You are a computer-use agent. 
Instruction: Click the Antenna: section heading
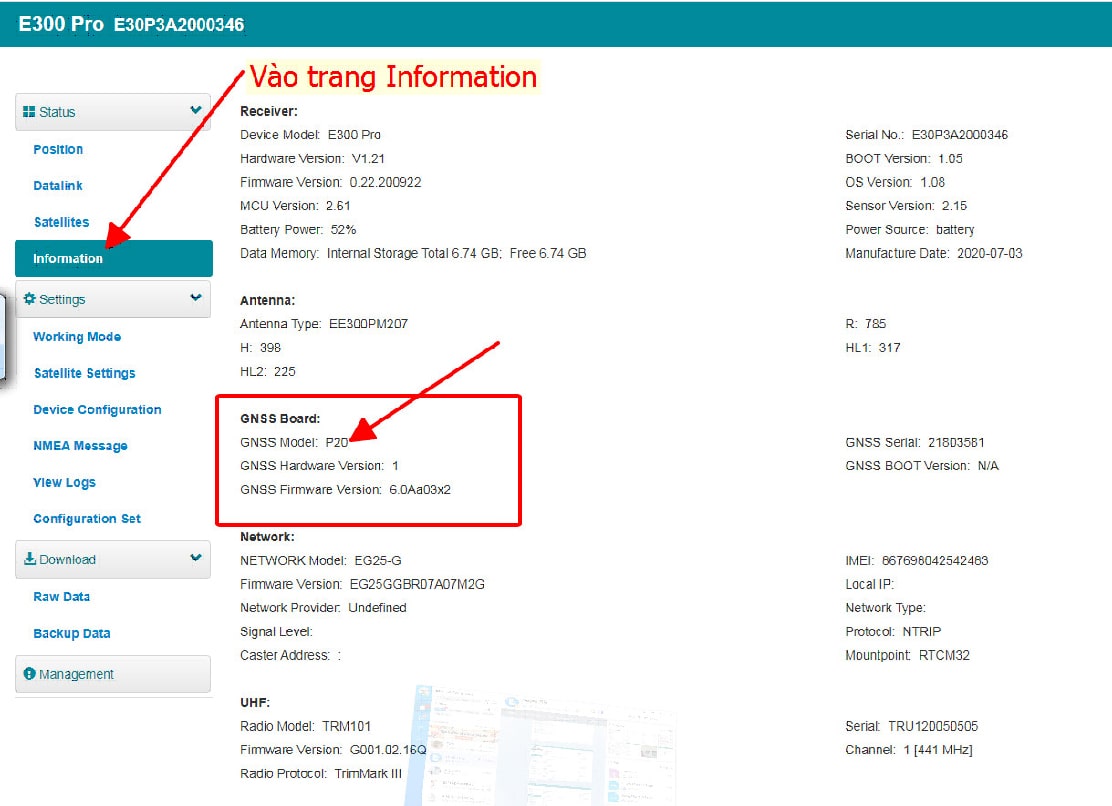click(267, 301)
